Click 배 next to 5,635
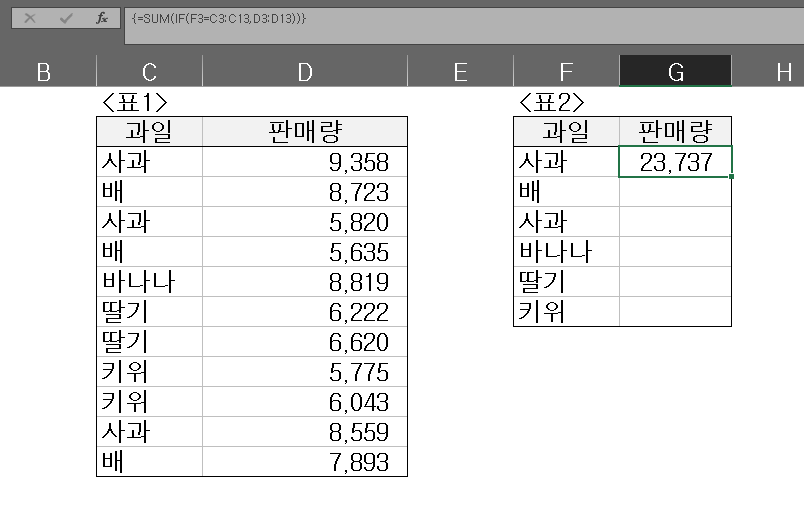 [x=149, y=252]
